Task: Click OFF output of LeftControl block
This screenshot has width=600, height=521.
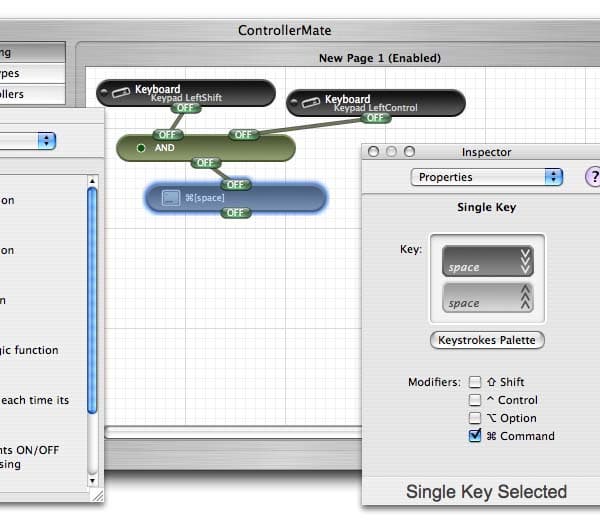Action: [375, 118]
